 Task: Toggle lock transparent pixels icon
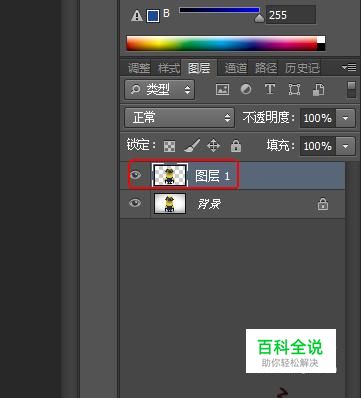pos(169,146)
